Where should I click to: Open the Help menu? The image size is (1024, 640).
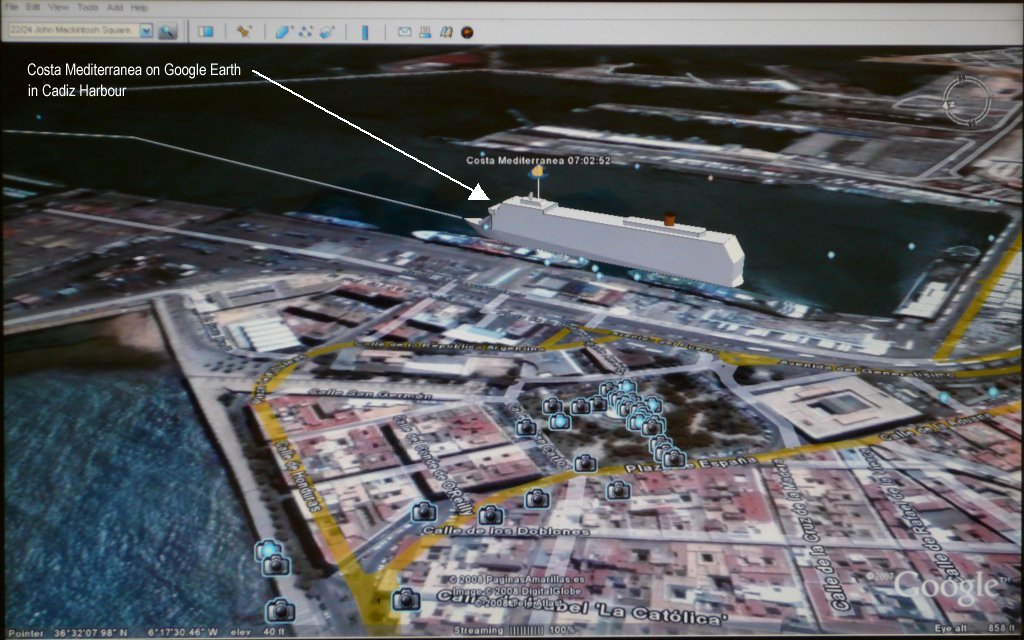(139, 7)
